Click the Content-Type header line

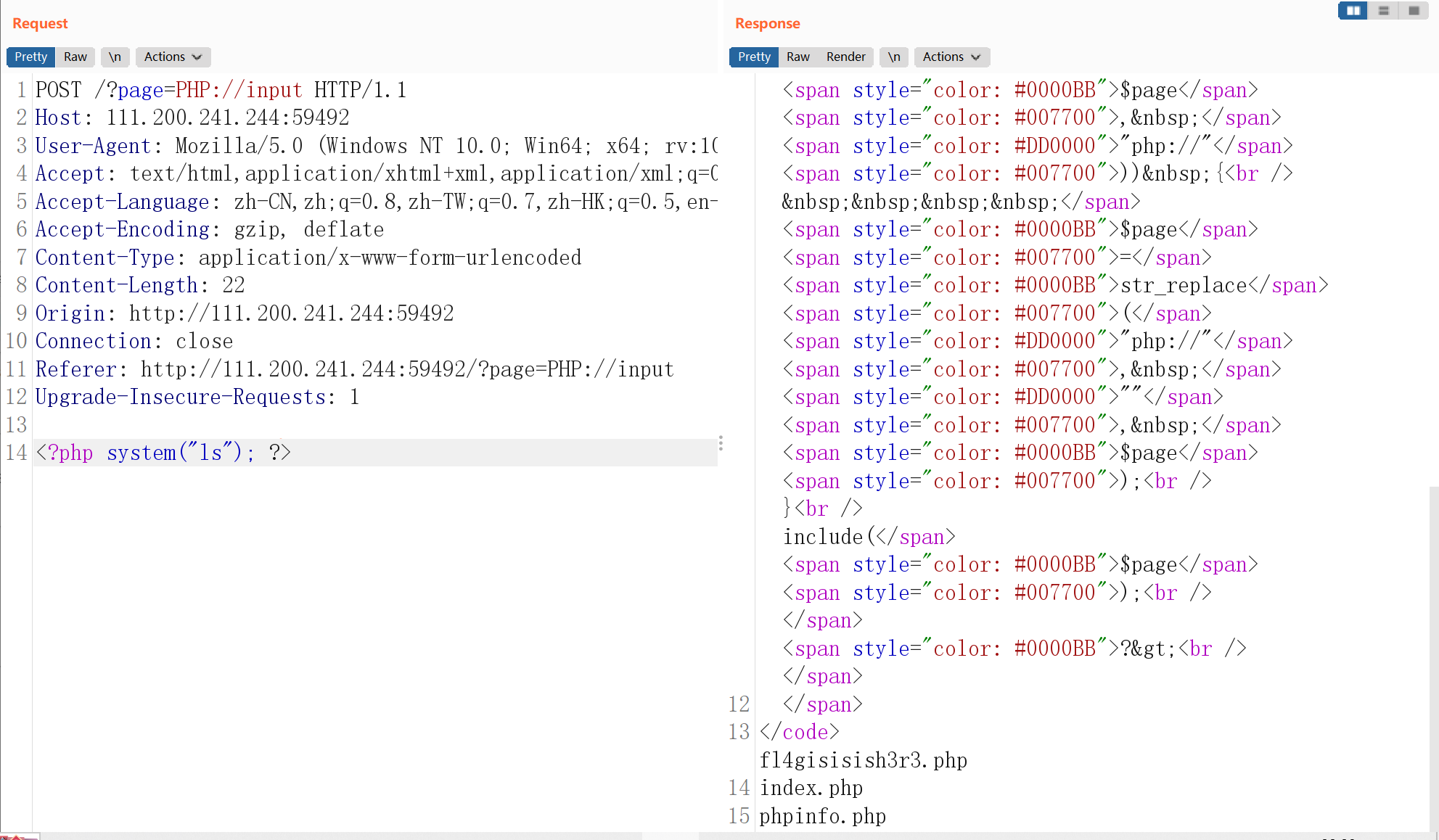coord(308,258)
